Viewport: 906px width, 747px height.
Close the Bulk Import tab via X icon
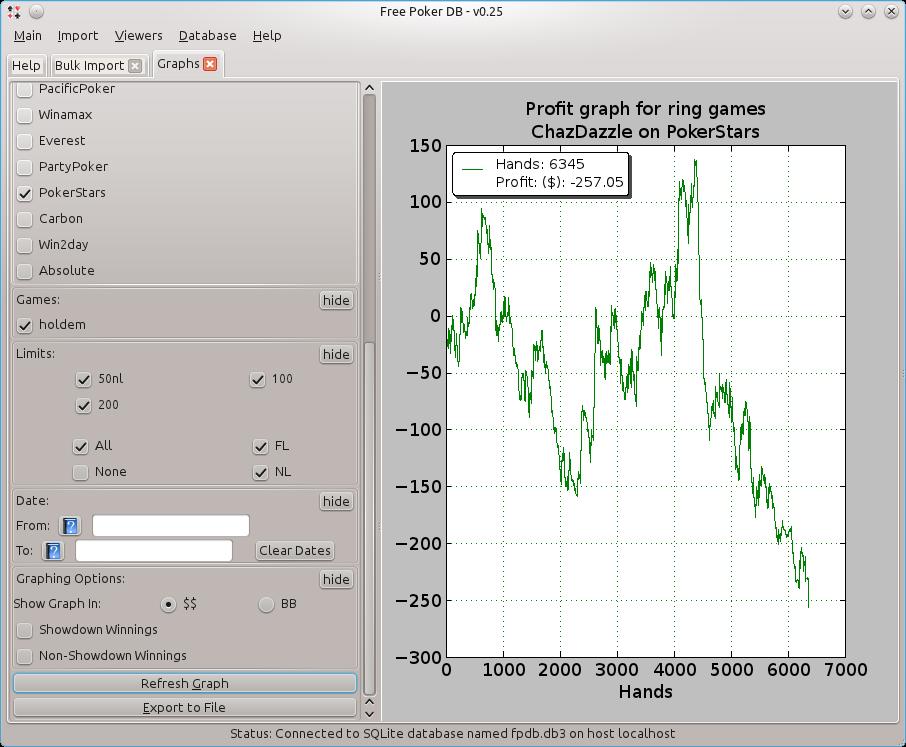(x=135, y=66)
